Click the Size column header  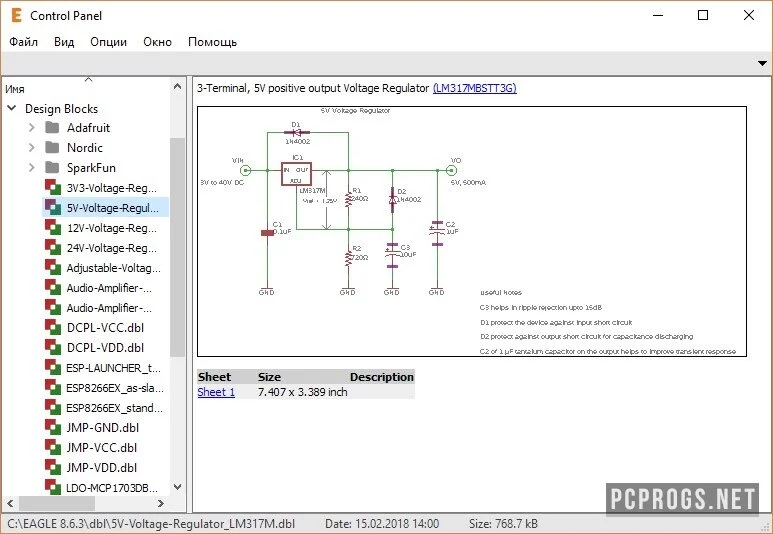coord(269,377)
